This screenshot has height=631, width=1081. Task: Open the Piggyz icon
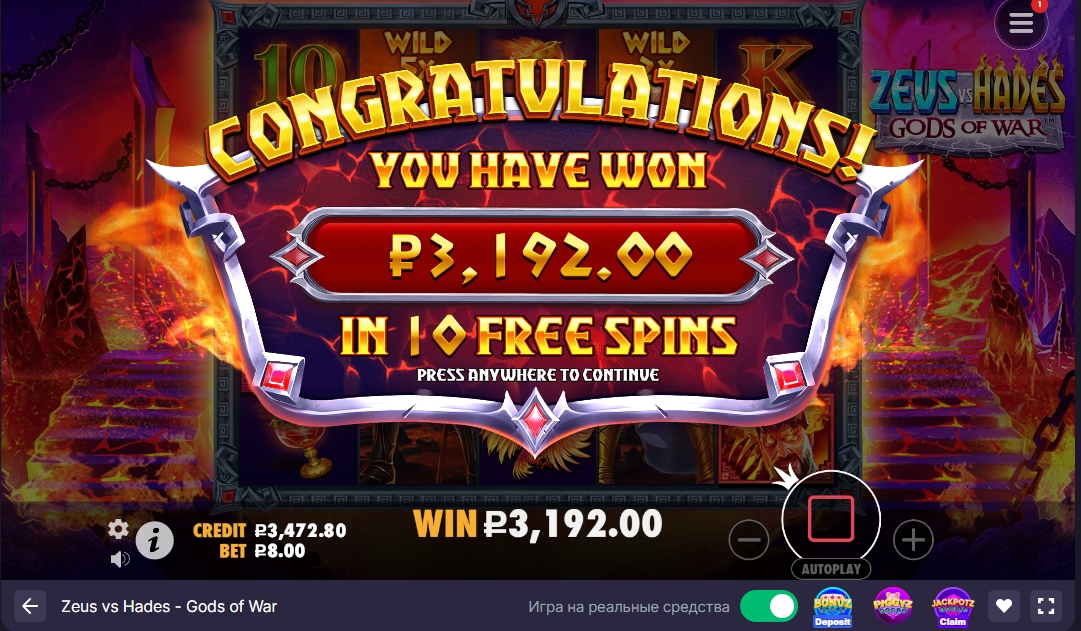(x=893, y=606)
